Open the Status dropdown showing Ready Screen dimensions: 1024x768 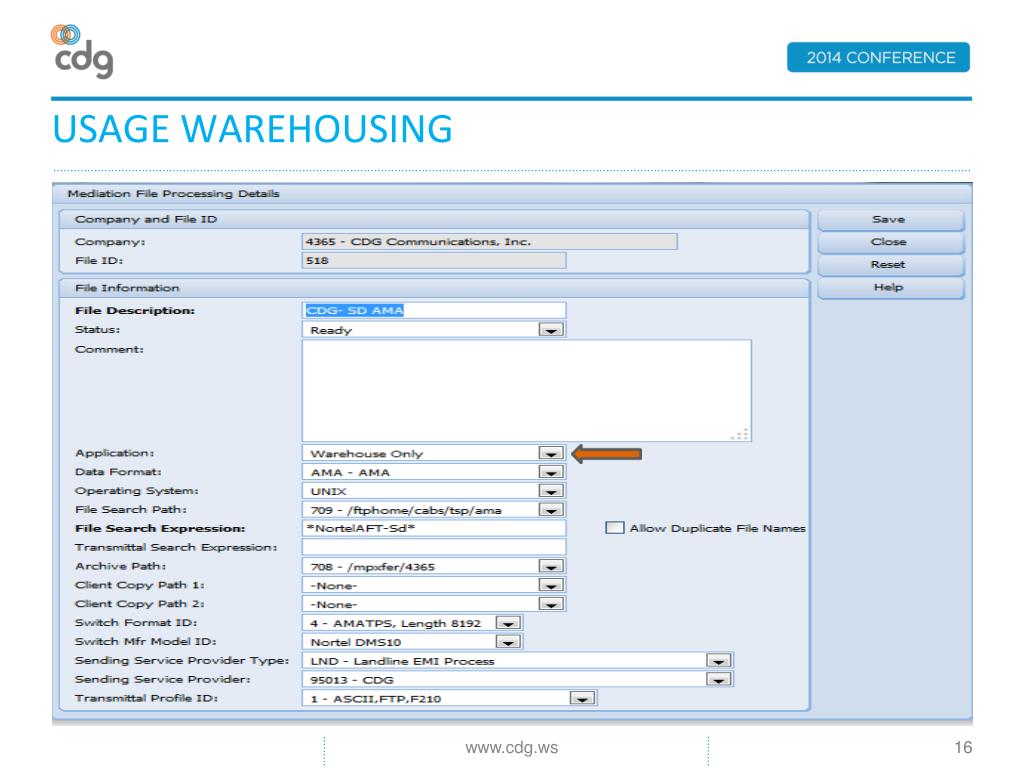pos(551,330)
